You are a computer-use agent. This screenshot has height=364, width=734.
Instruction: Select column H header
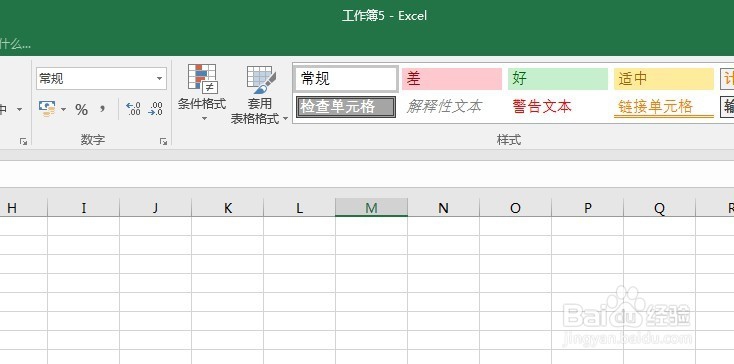point(23,207)
